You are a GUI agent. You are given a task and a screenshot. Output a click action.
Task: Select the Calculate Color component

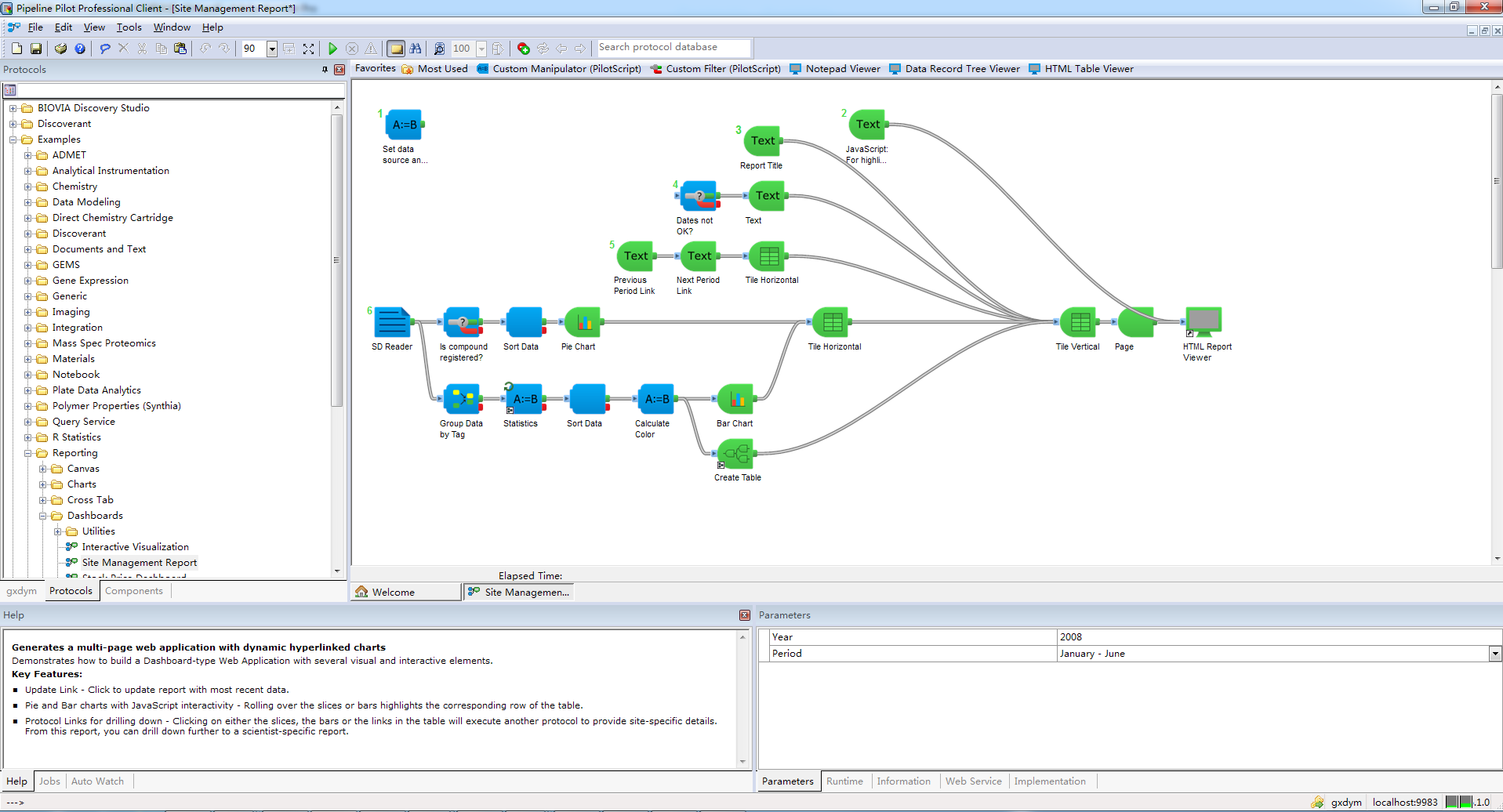[656, 398]
